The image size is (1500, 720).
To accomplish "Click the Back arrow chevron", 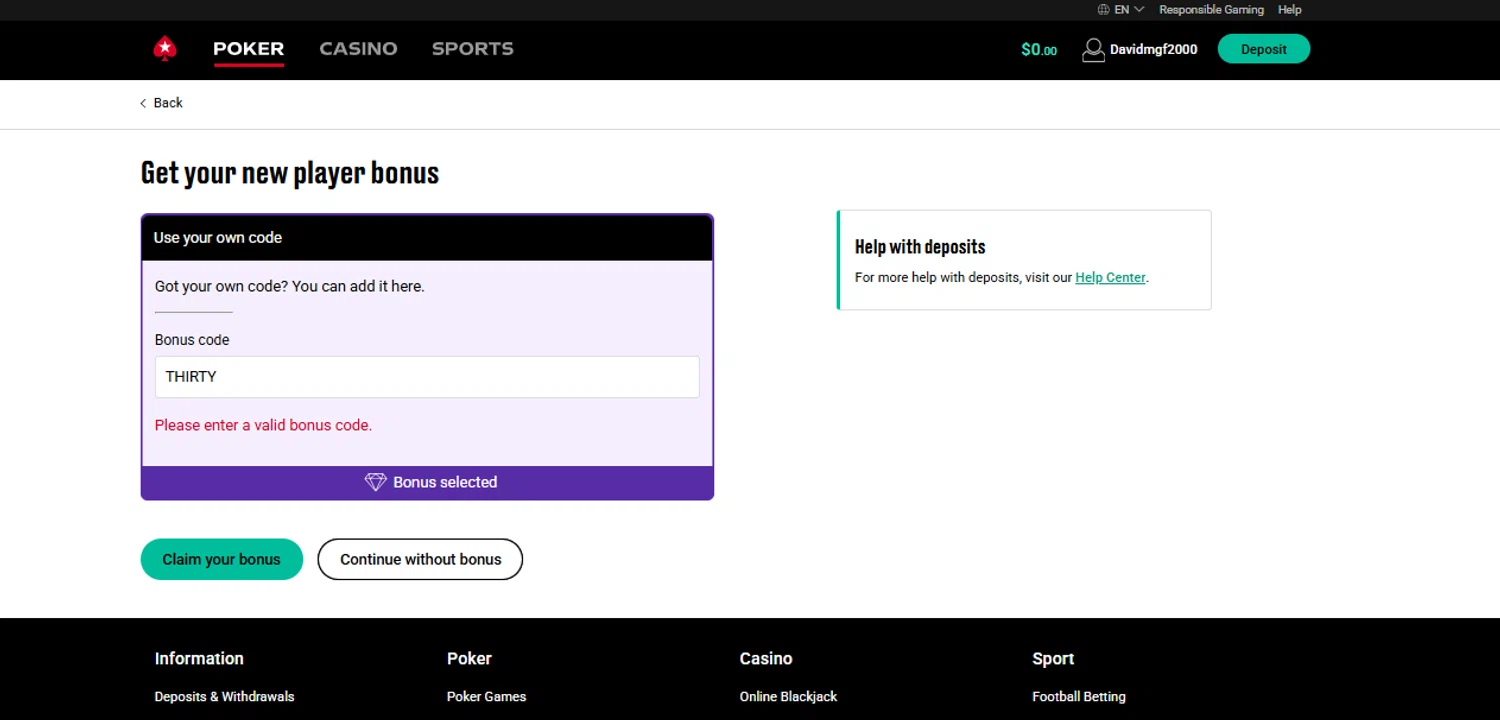I will coord(143,103).
